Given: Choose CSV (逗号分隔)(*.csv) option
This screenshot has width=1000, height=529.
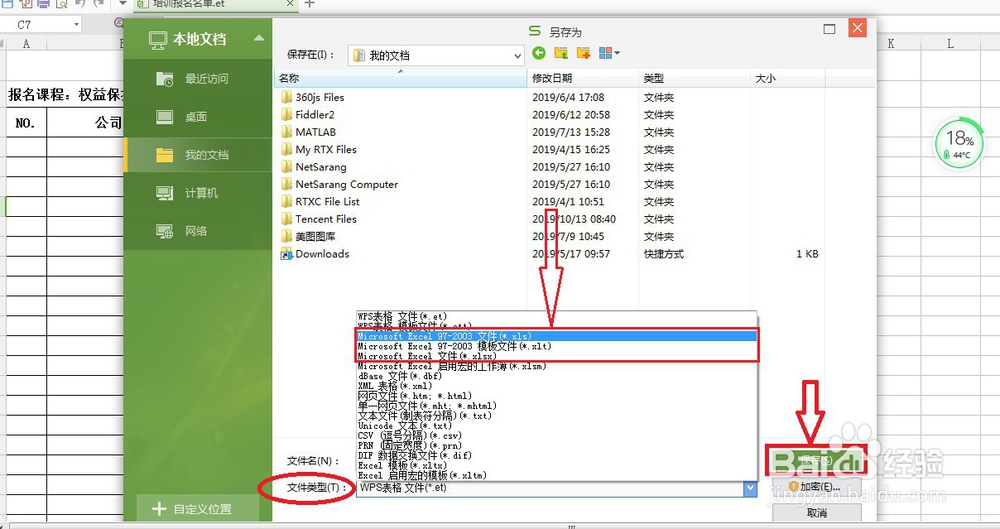Looking at the screenshot, I should click(556, 436).
